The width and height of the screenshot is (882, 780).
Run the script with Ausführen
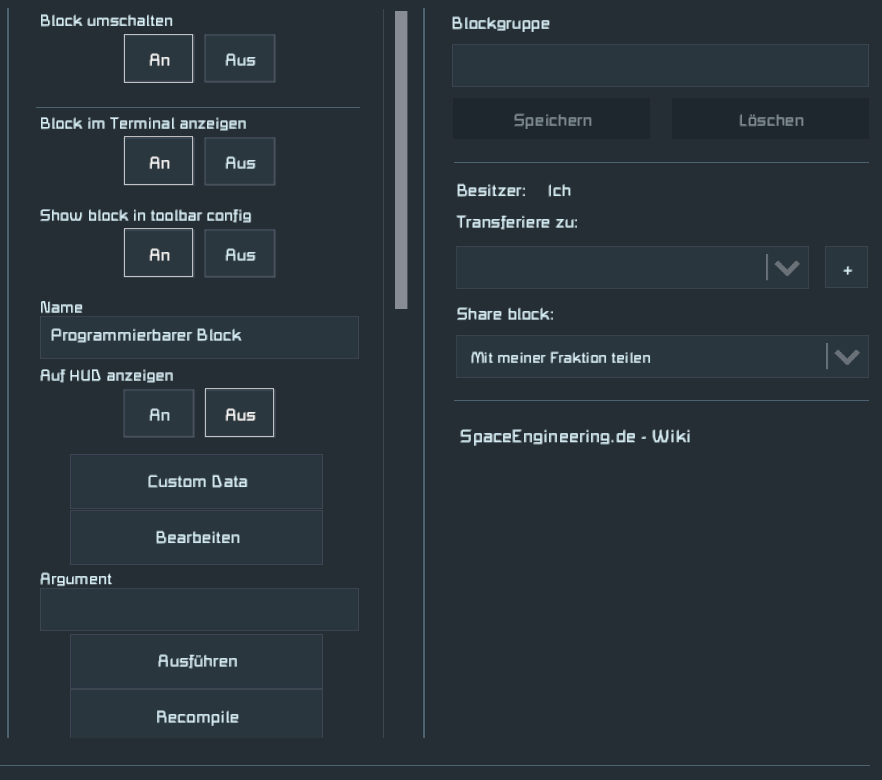tap(196, 661)
